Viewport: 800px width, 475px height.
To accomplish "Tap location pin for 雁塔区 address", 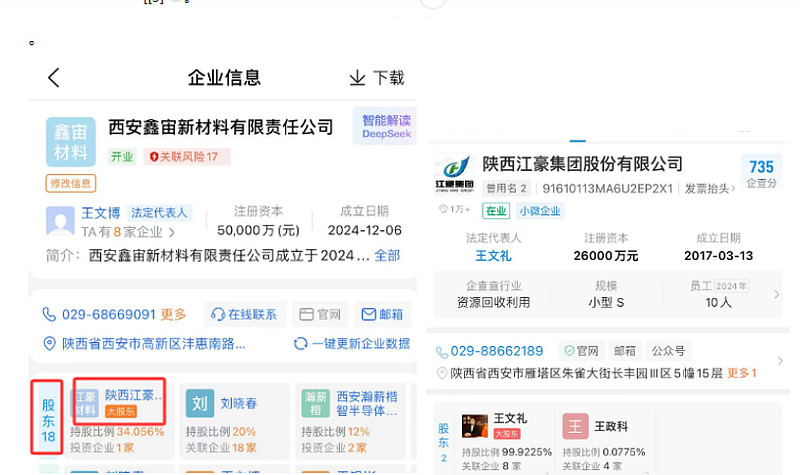I will pyautogui.click(x=442, y=373).
